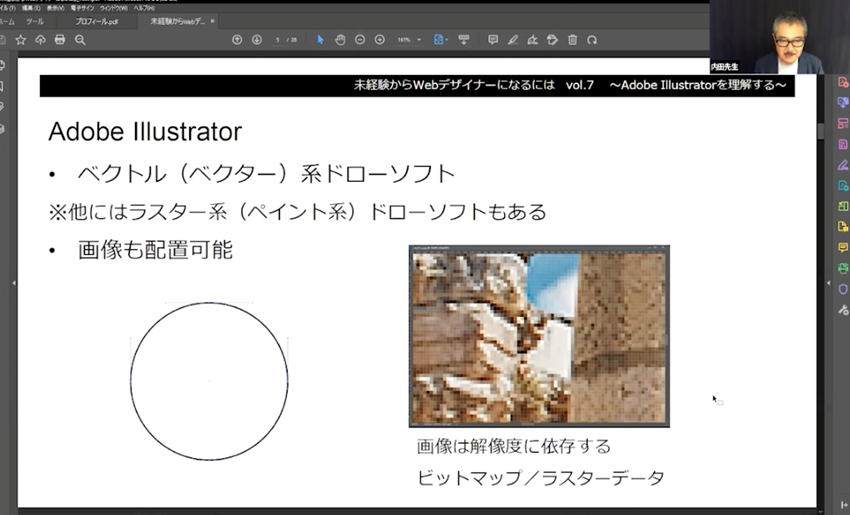Click the trash delete icon in toolbar
850x515 pixels.
[x=572, y=40]
